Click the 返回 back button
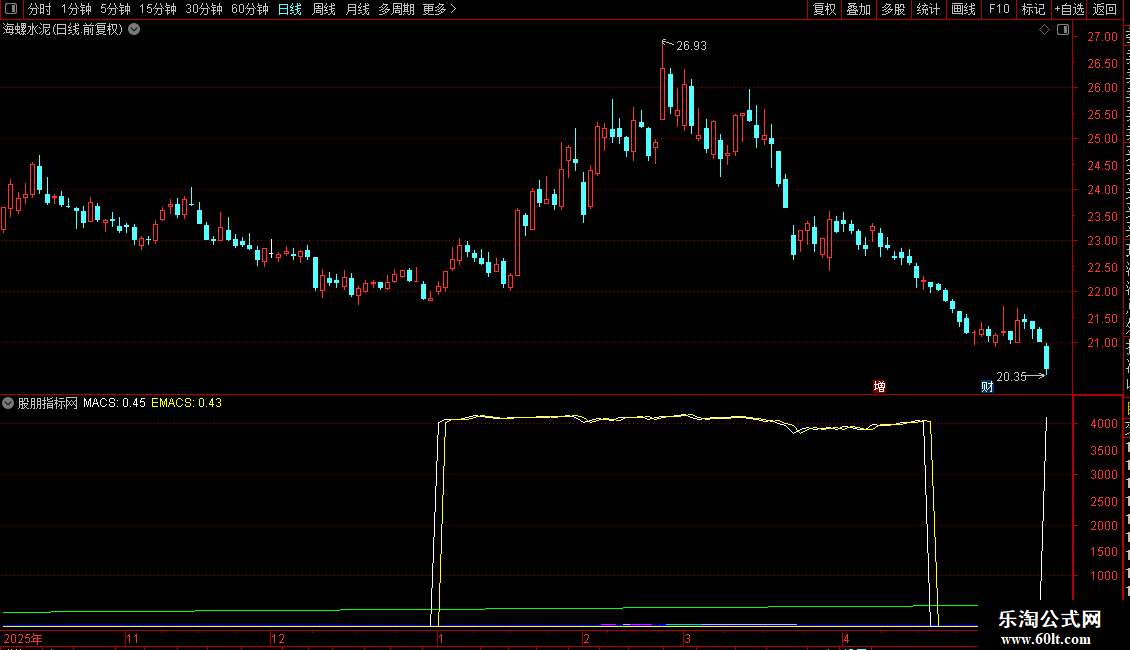The image size is (1130, 650). (1105, 9)
